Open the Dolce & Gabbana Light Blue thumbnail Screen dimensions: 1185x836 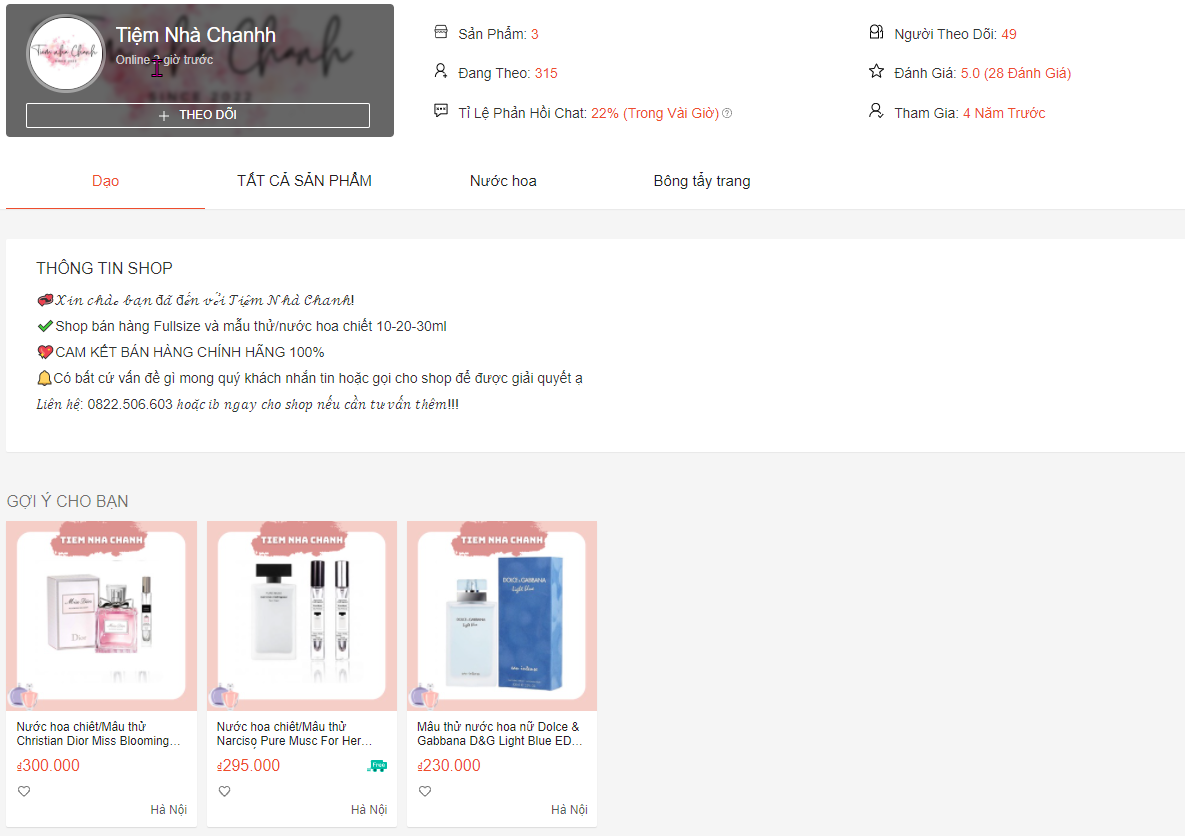pos(502,616)
